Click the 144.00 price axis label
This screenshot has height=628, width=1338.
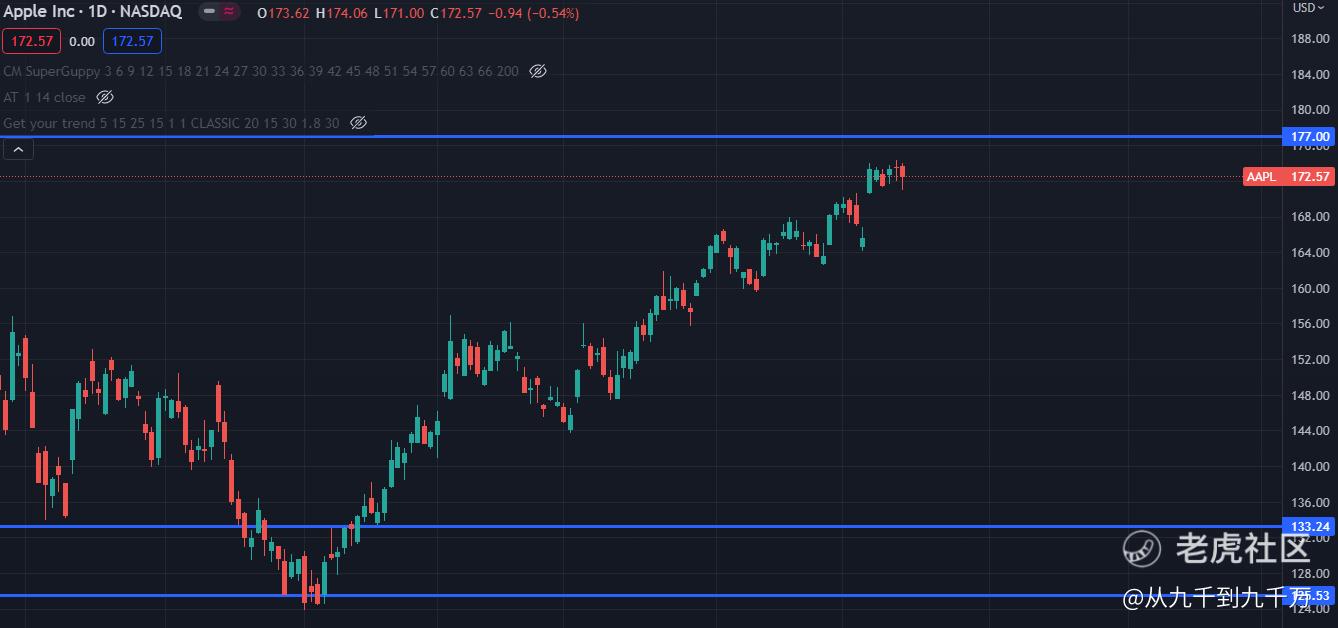click(1309, 431)
